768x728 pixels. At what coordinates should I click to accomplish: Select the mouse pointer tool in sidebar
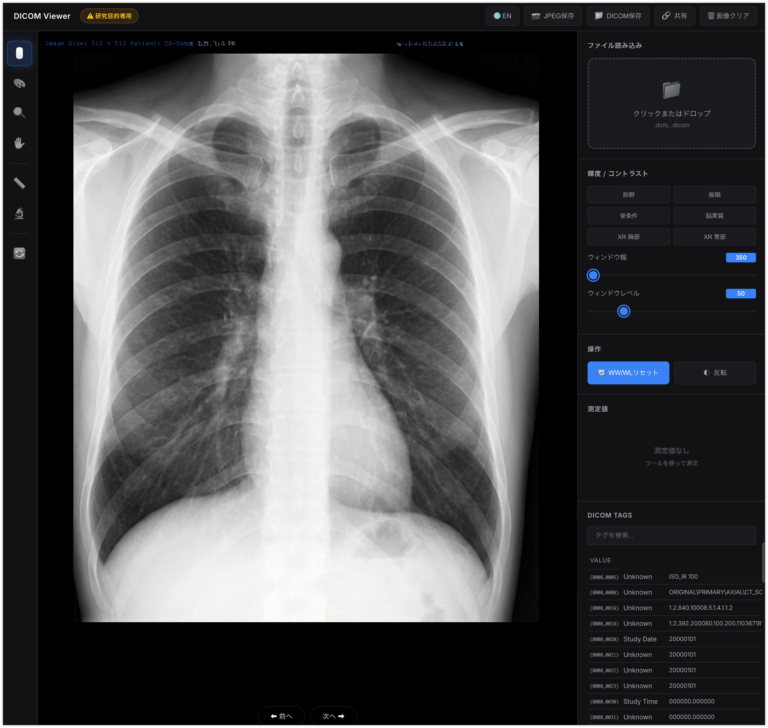click(x=19, y=53)
